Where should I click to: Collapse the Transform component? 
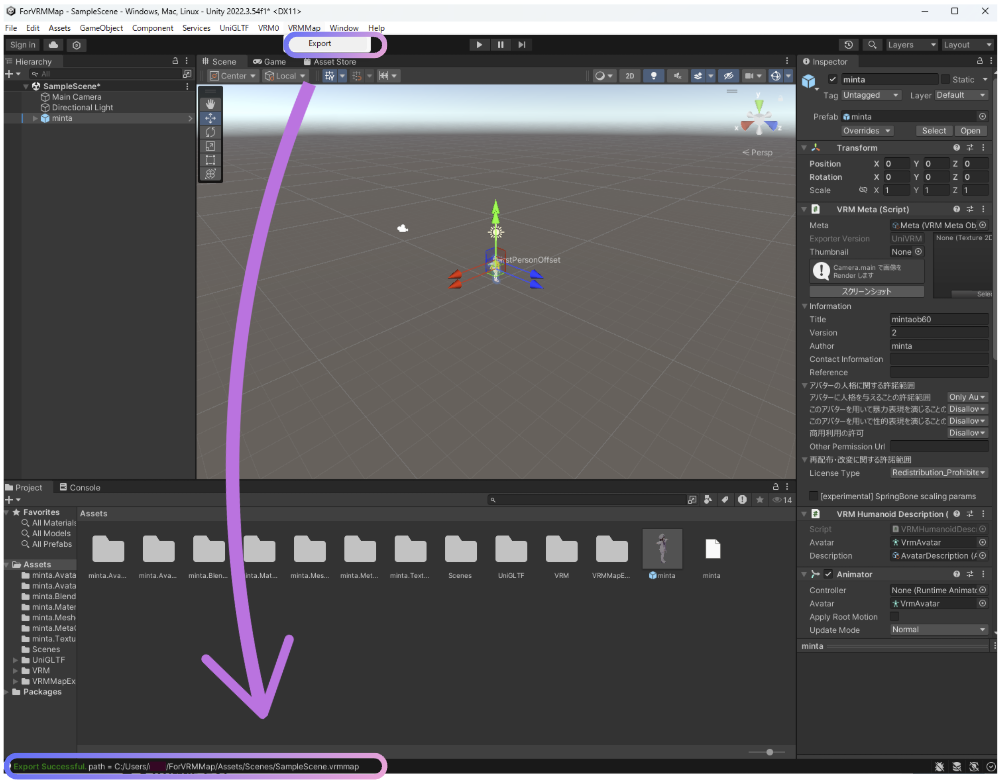point(804,148)
